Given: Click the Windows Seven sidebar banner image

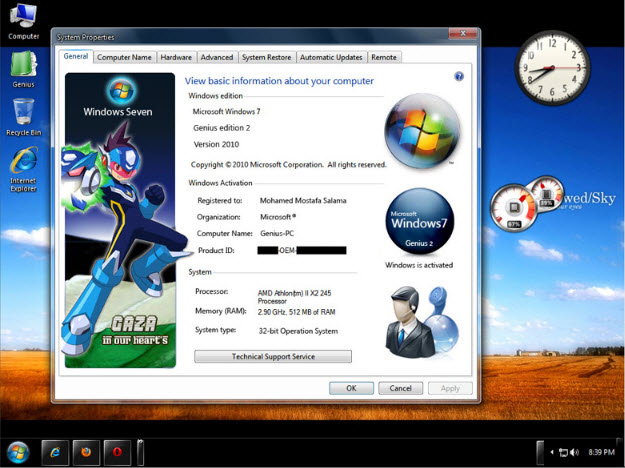Looking at the screenshot, I should coord(120,220).
